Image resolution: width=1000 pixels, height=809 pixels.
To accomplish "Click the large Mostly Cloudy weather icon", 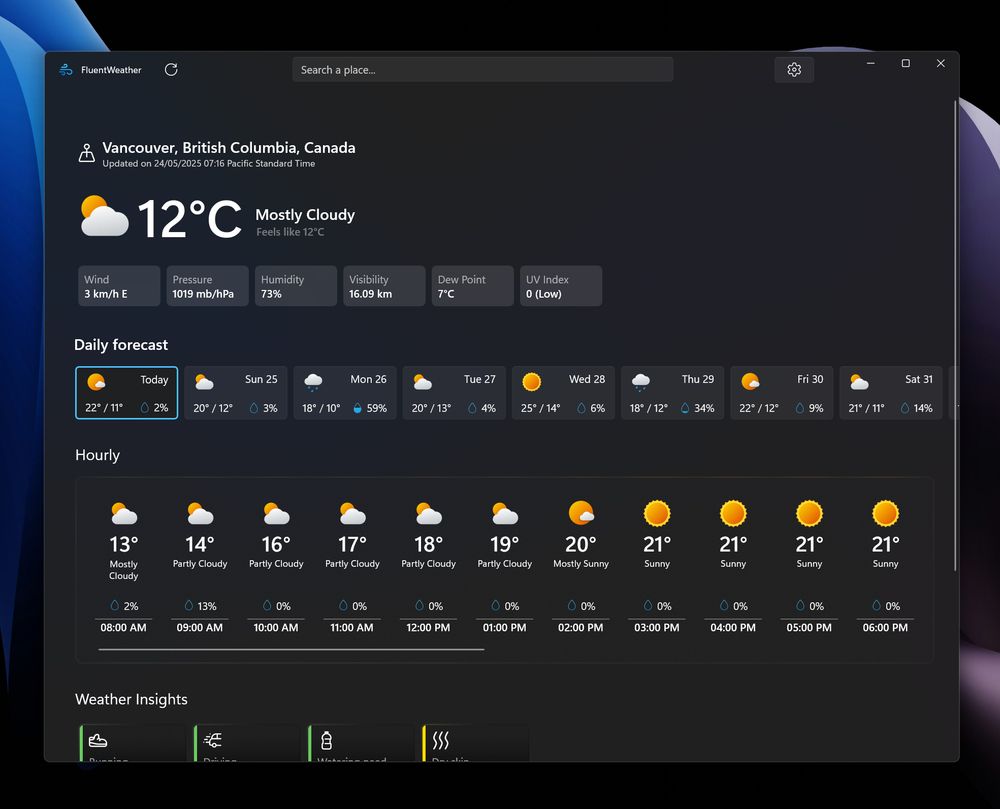I will (x=105, y=217).
